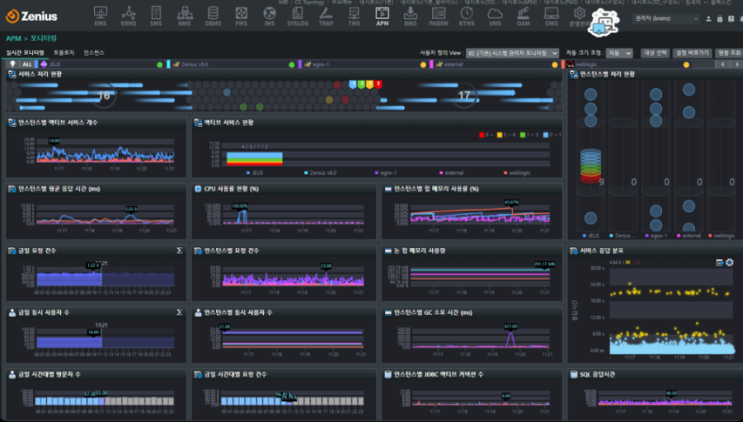The height and width of the screenshot is (422, 743).
Task: Switch to the 토폴로지 tab
Action: 65,52
